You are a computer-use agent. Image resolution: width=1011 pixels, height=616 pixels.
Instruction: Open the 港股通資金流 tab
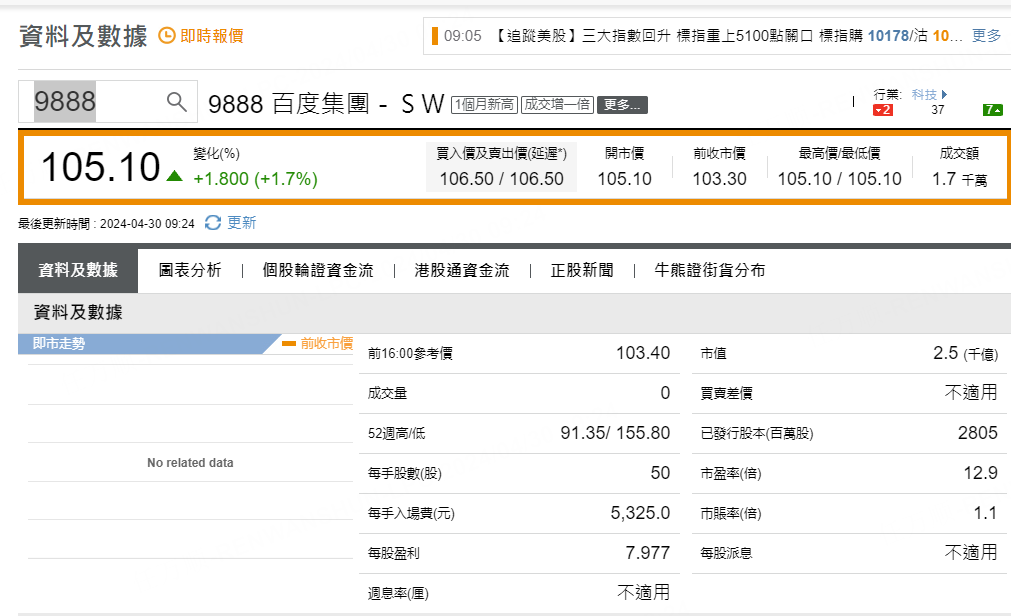[x=462, y=270]
